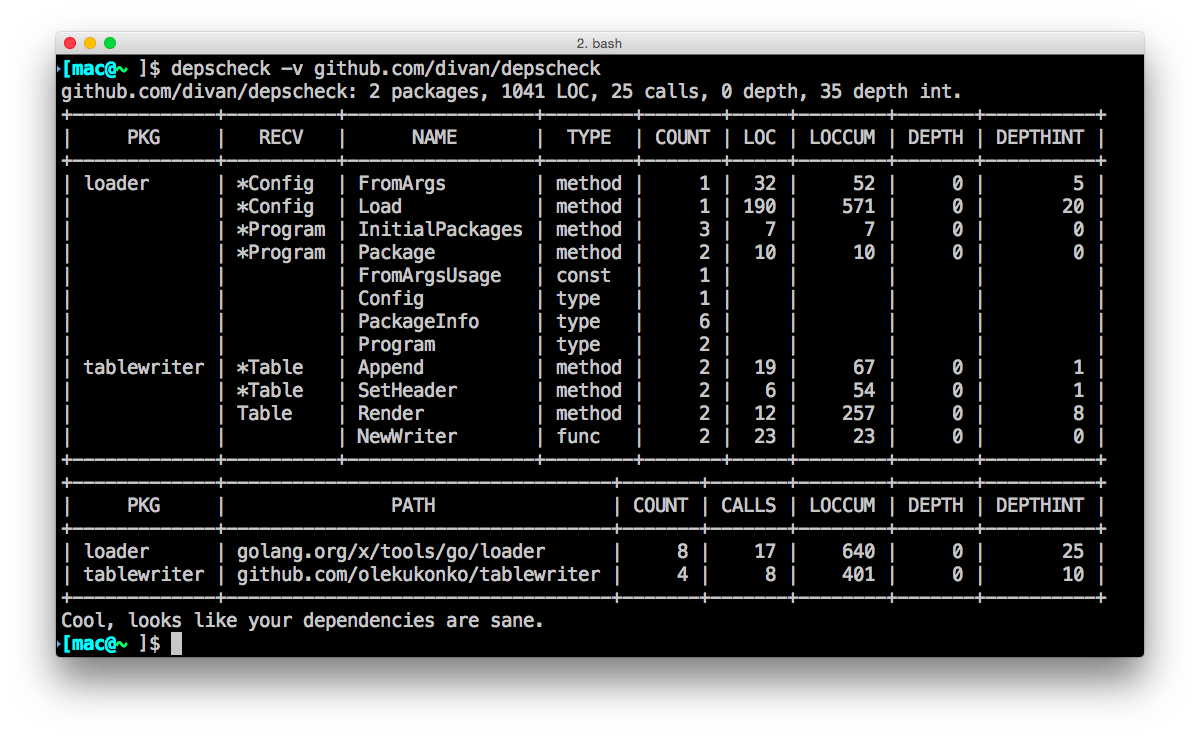Click the PackageInfo type entry
Image resolution: width=1200 pixels, height=737 pixels.
pyautogui.click(x=418, y=321)
